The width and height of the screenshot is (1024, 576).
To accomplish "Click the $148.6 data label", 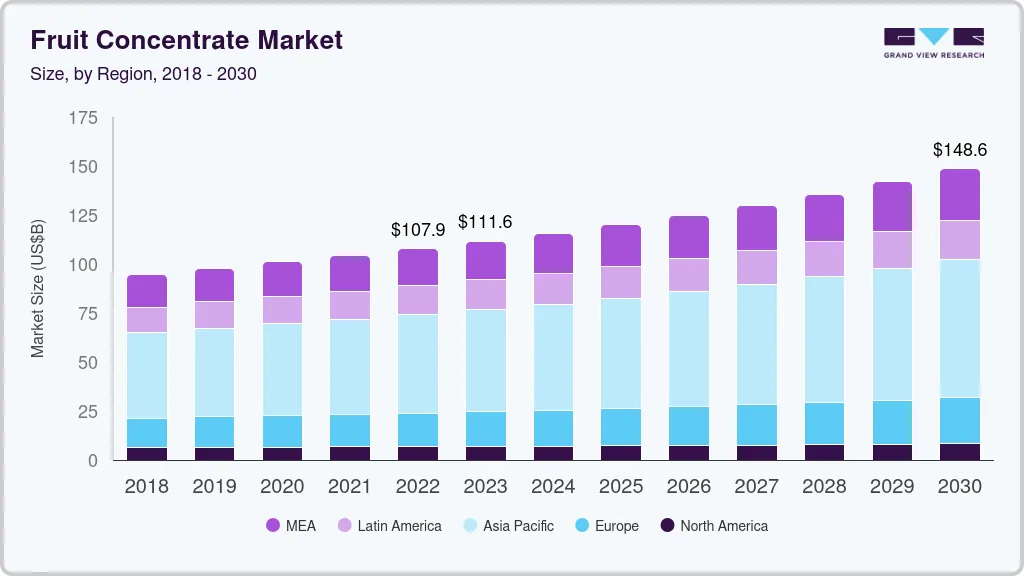I will tap(960, 150).
